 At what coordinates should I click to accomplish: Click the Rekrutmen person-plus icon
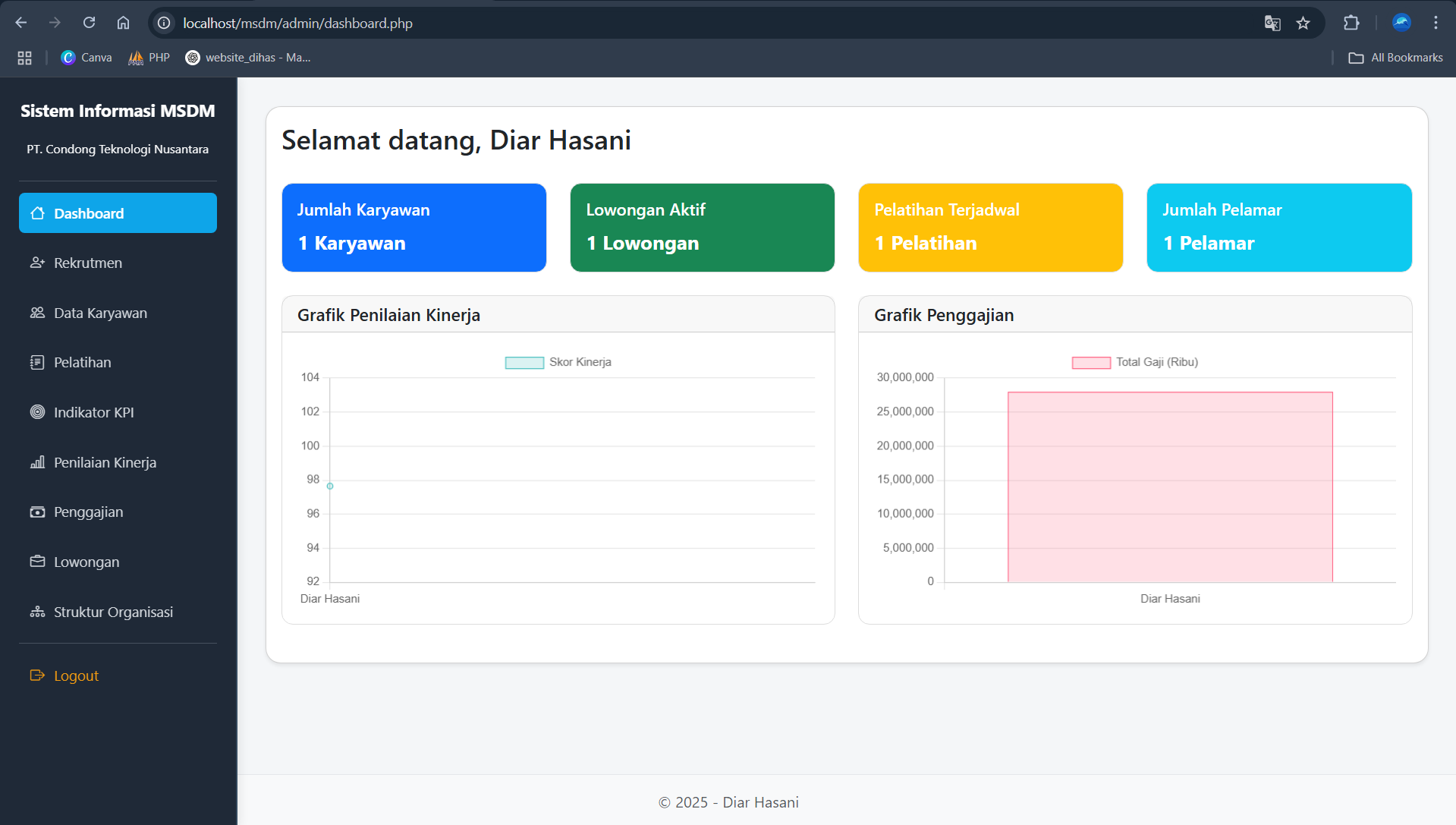tap(37, 263)
